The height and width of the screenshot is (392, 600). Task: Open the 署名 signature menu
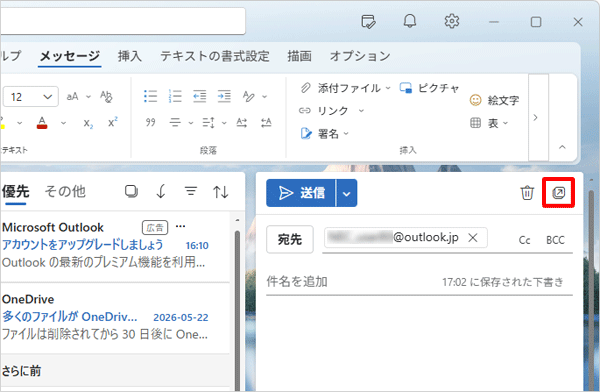coord(325,134)
